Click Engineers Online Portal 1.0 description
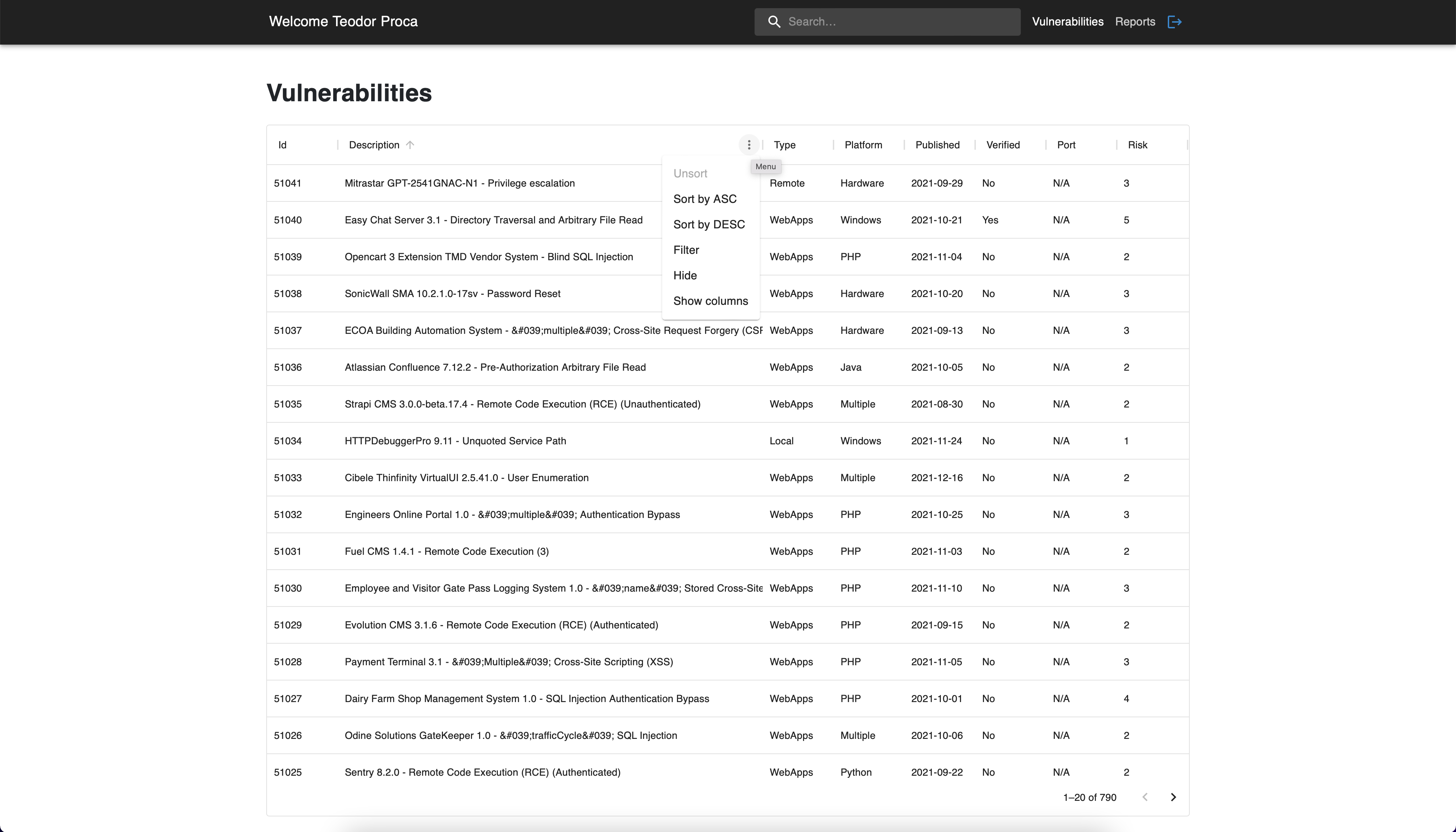Viewport: 1456px width, 832px height. pyautogui.click(x=512, y=514)
